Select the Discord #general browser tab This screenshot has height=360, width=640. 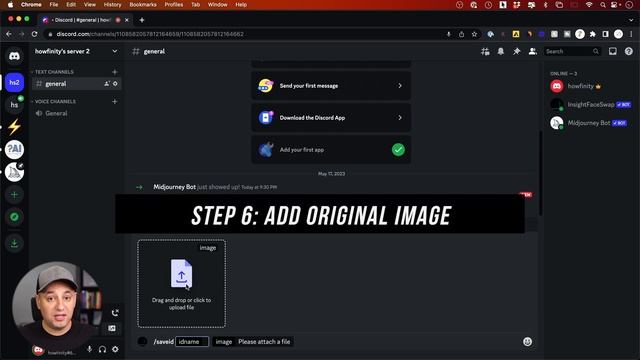86,20
